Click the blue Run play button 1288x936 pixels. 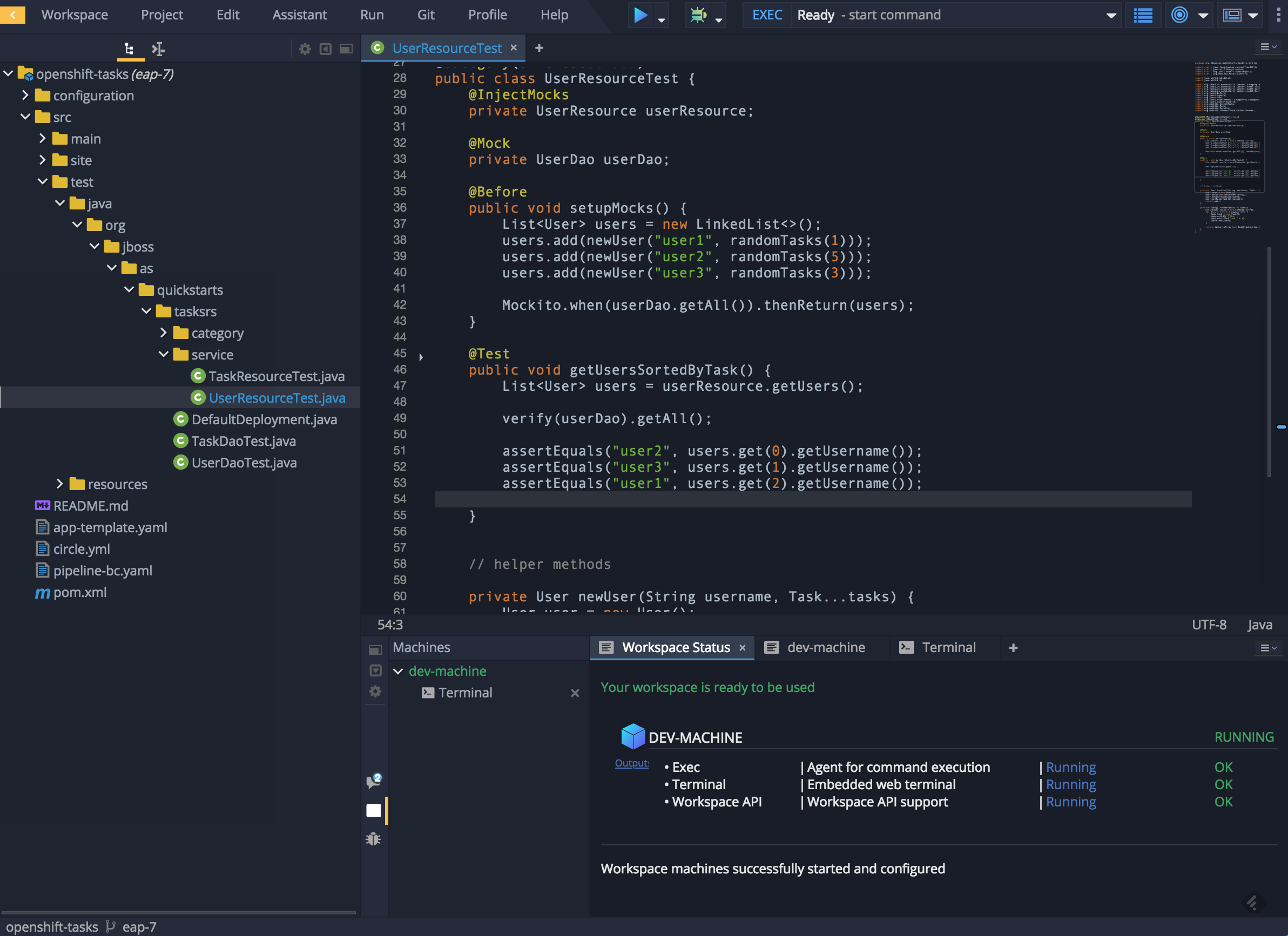click(640, 15)
